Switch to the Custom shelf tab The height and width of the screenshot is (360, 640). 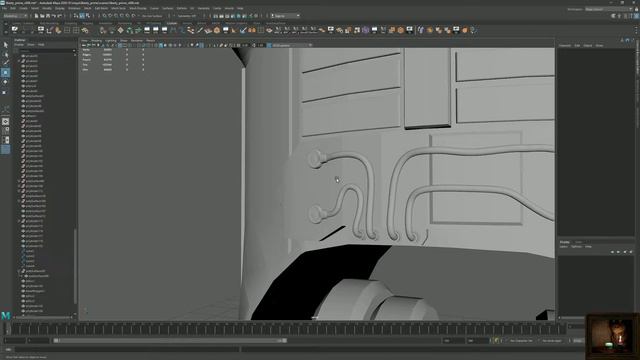[x=172, y=23]
